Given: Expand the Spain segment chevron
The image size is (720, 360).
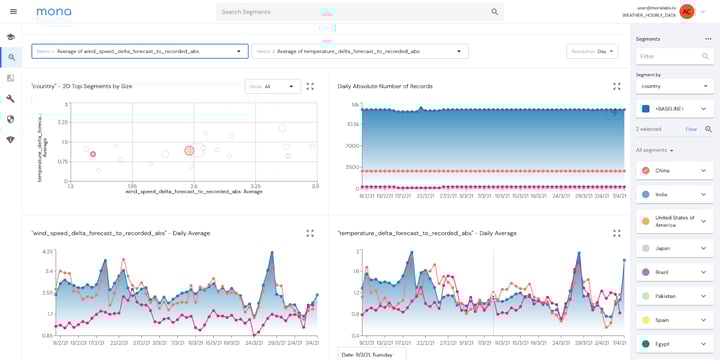Looking at the screenshot, I should pyautogui.click(x=703, y=320).
